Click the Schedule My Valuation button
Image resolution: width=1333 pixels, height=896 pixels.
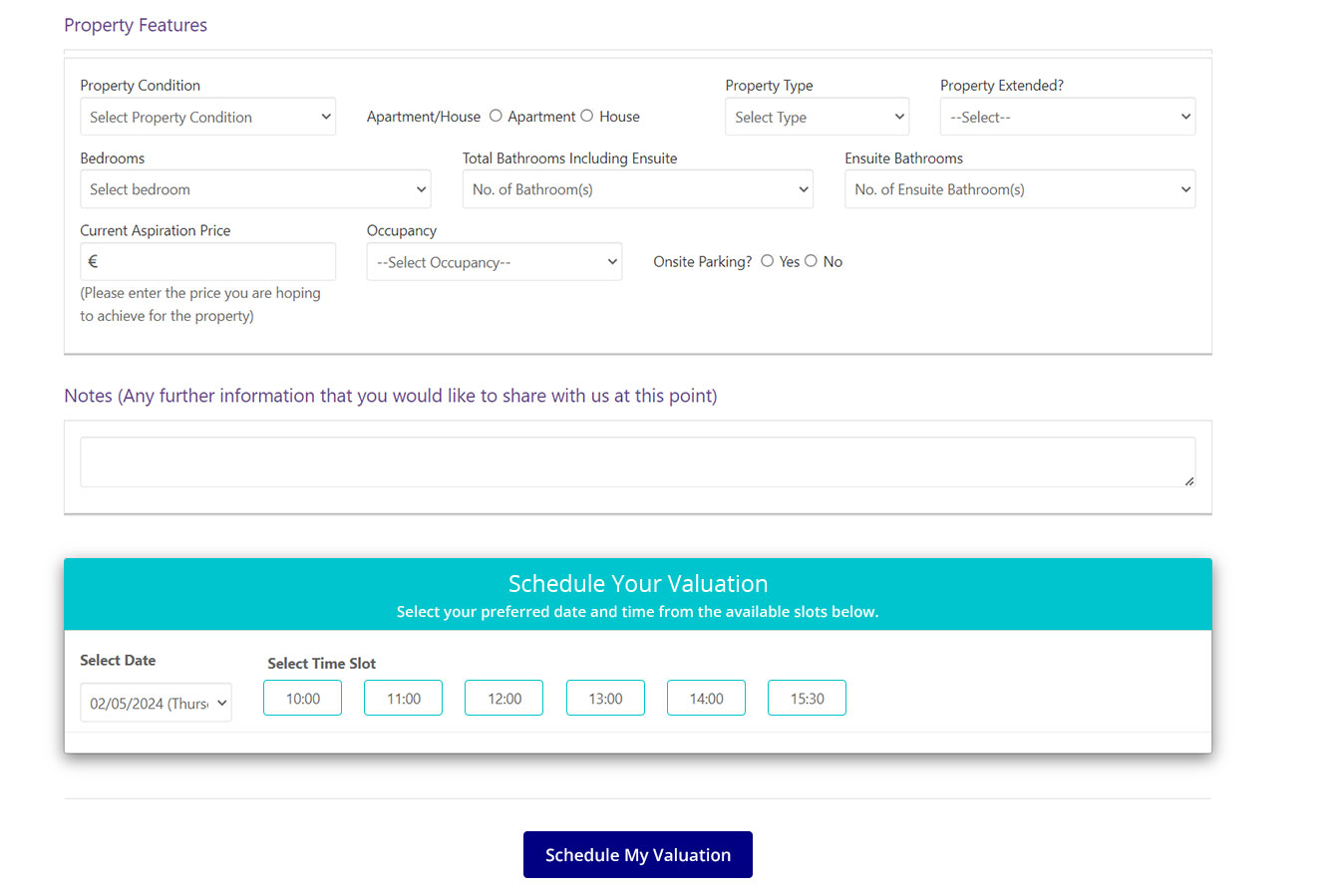[638, 855]
